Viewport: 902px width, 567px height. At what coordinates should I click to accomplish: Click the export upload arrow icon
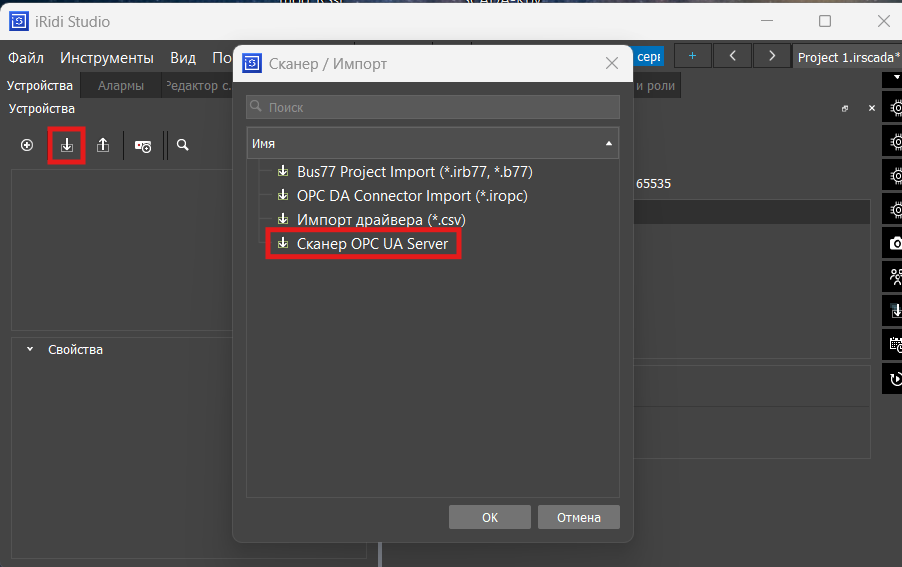(x=103, y=145)
